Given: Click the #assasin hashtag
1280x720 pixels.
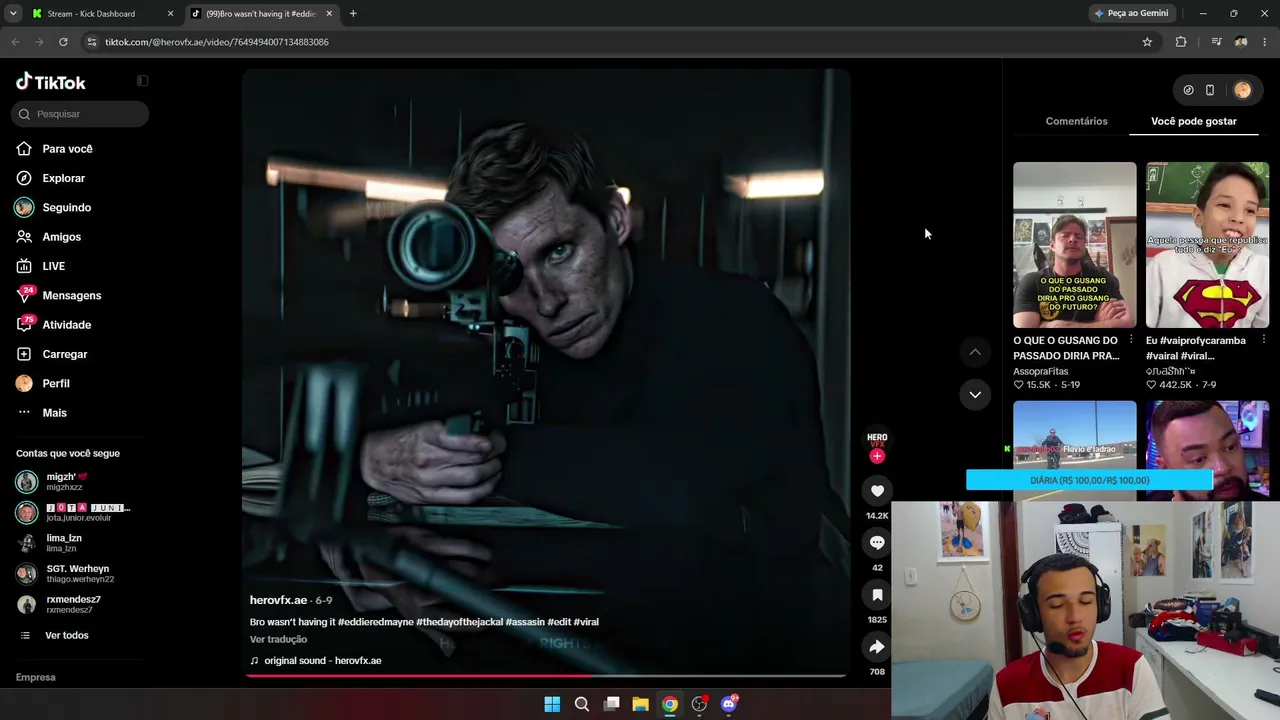Looking at the screenshot, I should pos(525,622).
